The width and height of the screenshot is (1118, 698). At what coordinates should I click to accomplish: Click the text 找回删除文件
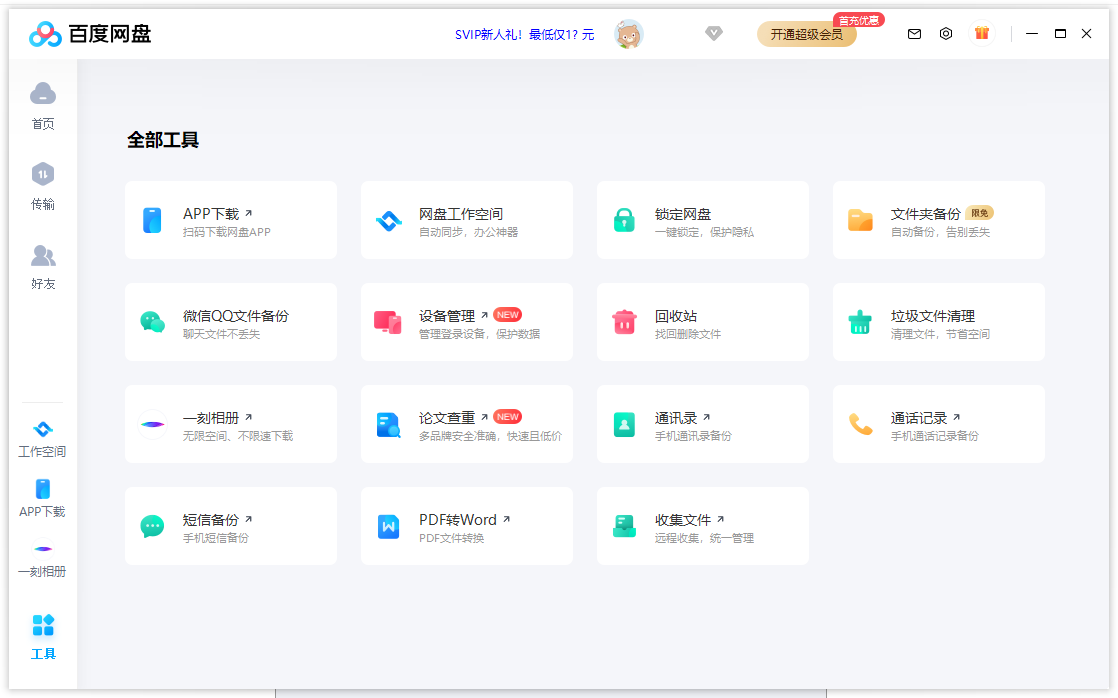coord(688,334)
